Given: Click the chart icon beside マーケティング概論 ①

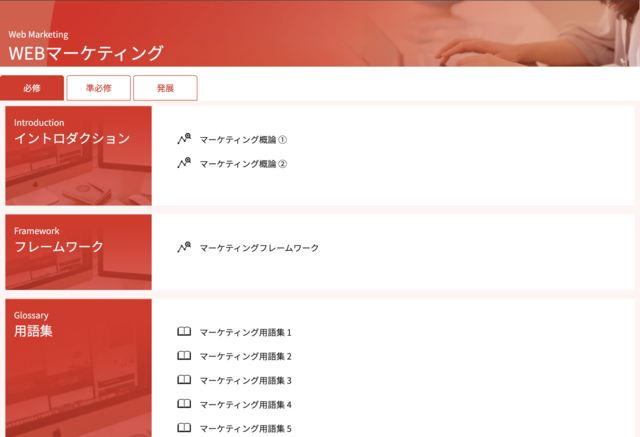Looking at the screenshot, I should point(184,140).
